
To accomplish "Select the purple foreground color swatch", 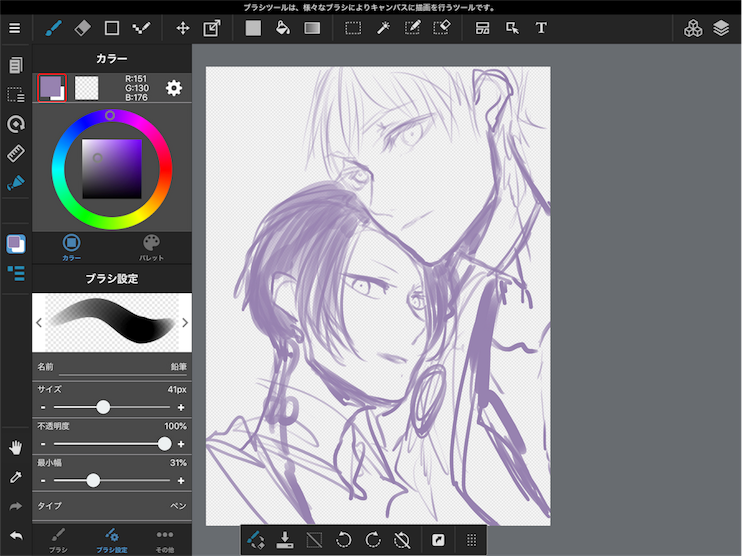I will pos(51,86).
